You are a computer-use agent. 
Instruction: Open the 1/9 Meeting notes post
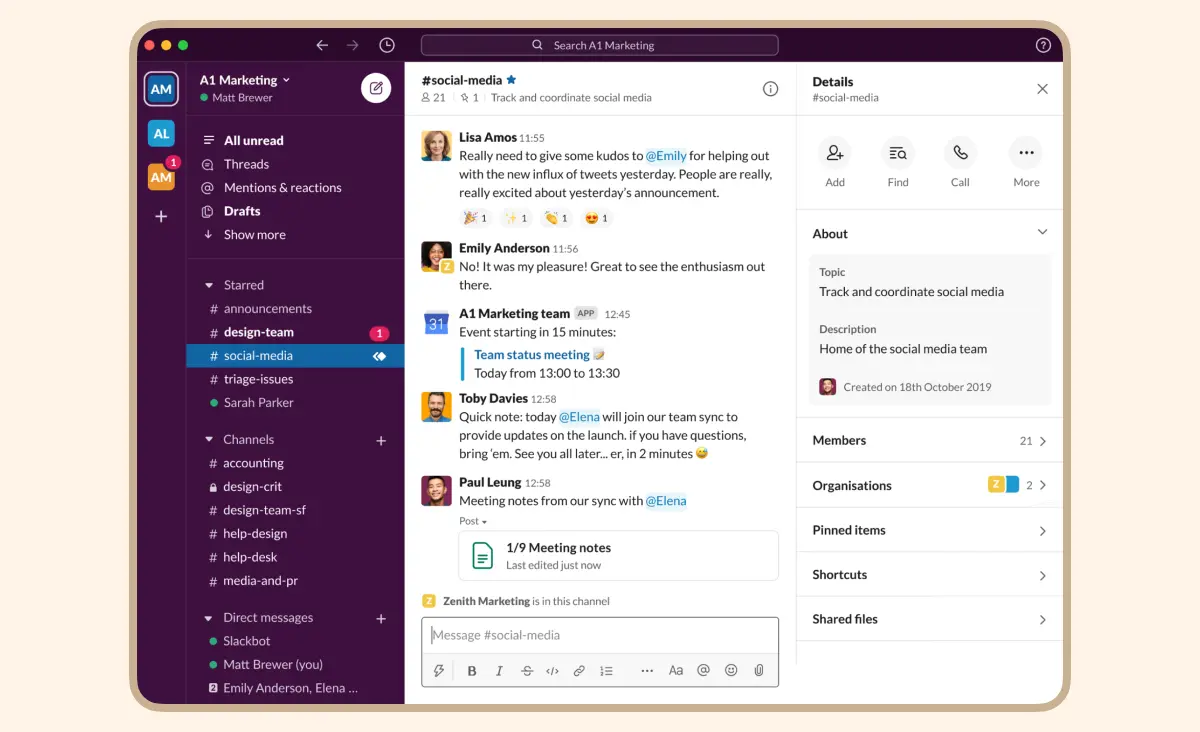point(618,556)
